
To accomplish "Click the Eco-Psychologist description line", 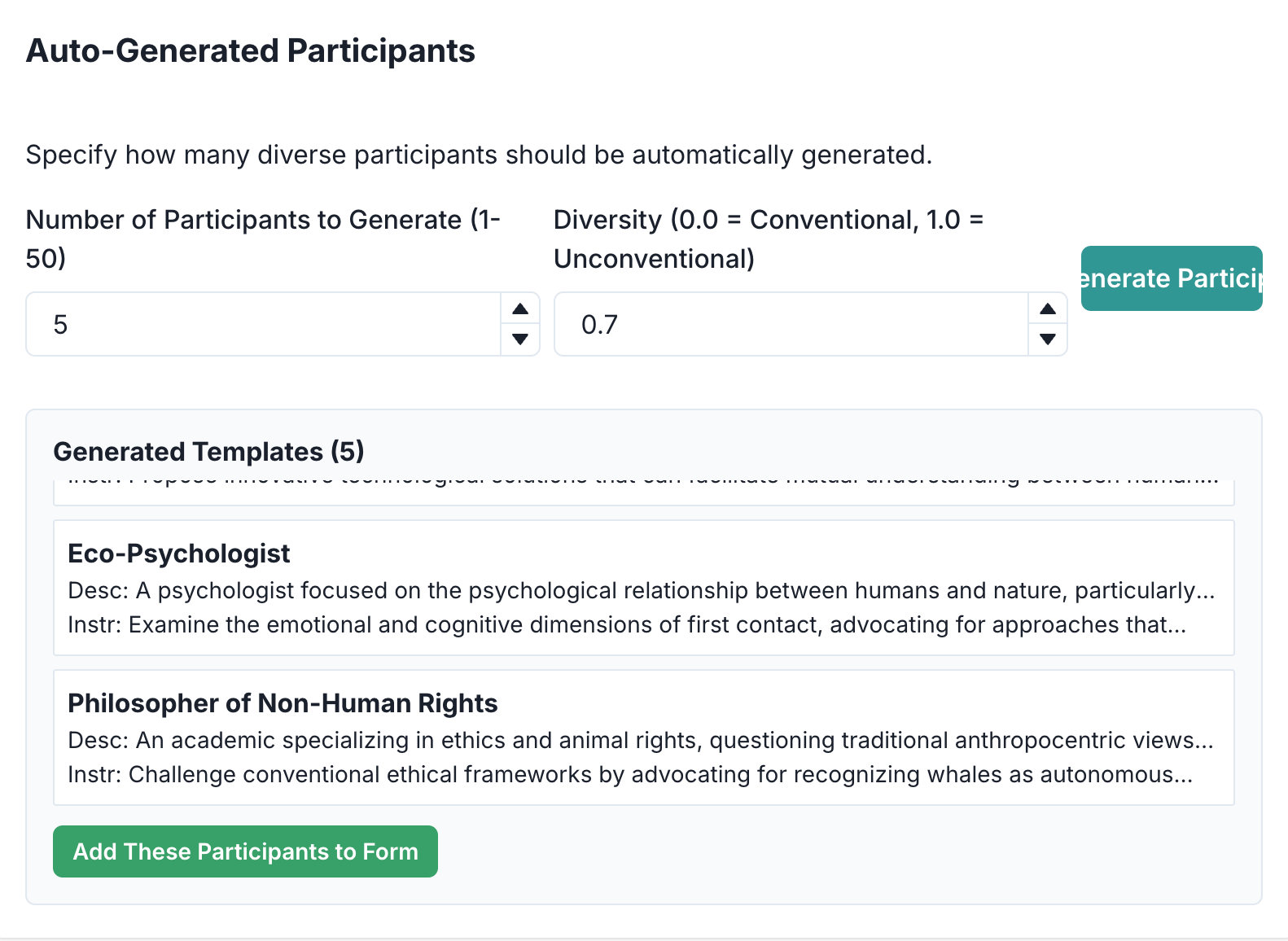I will click(x=641, y=590).
